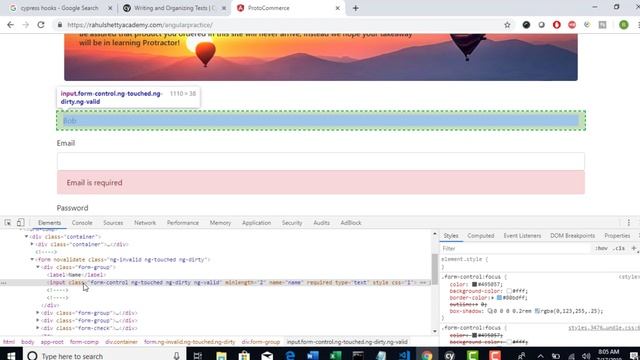Select the label Name DOM row
The image size is (640, 360).
[x=76, y=275]
